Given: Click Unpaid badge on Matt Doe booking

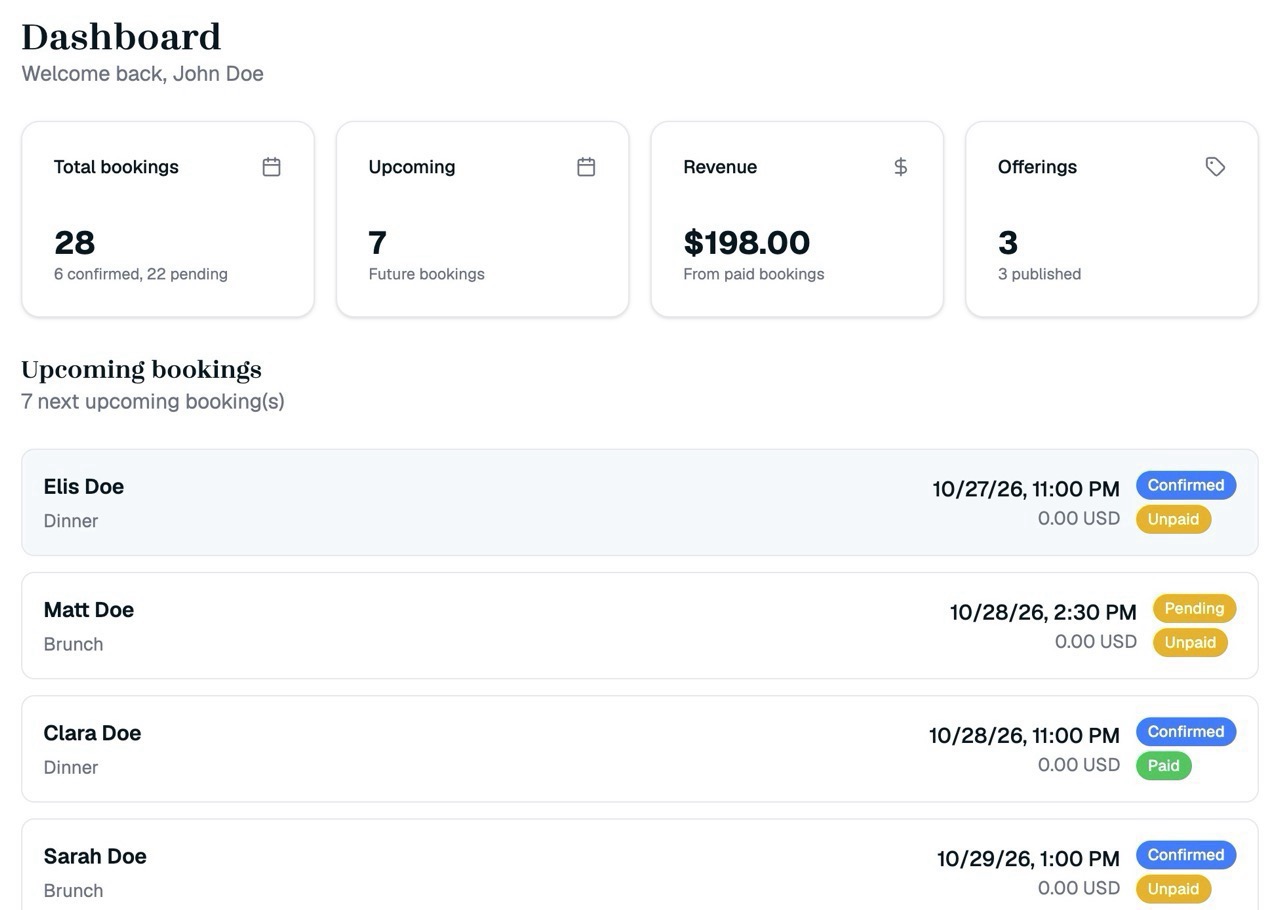Looking at the screenshot, I should pos(1190,642).
